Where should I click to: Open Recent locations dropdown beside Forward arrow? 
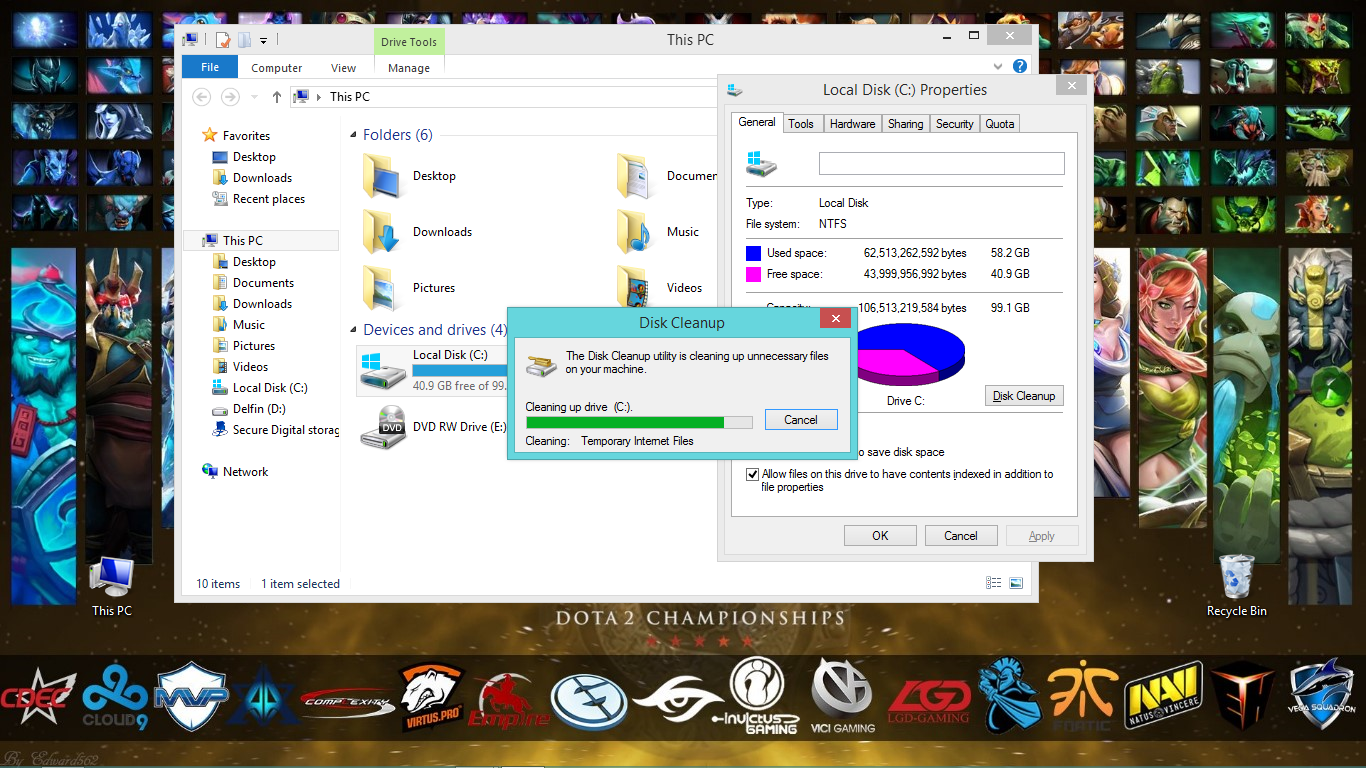pyautogui.click(x=253, y=97)
